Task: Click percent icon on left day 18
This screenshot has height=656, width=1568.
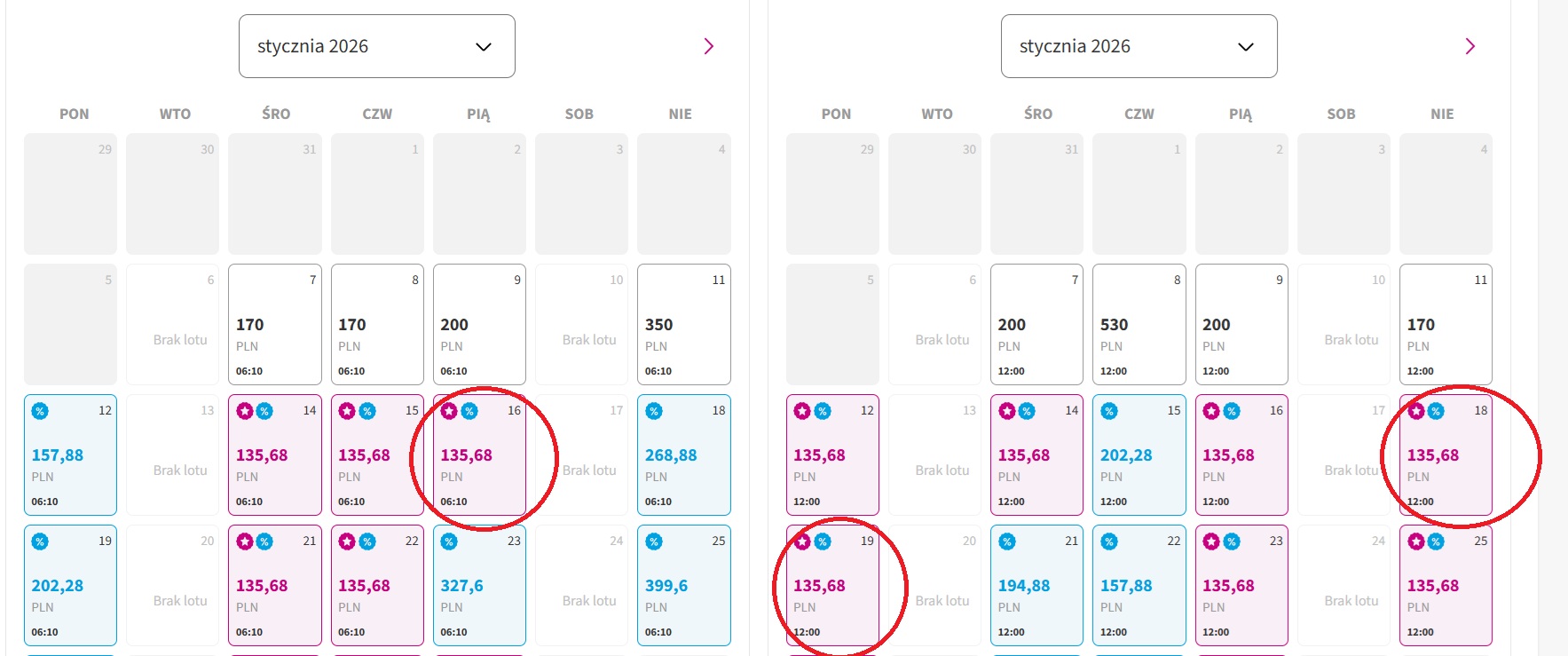Action: click(x=654, y=411)
